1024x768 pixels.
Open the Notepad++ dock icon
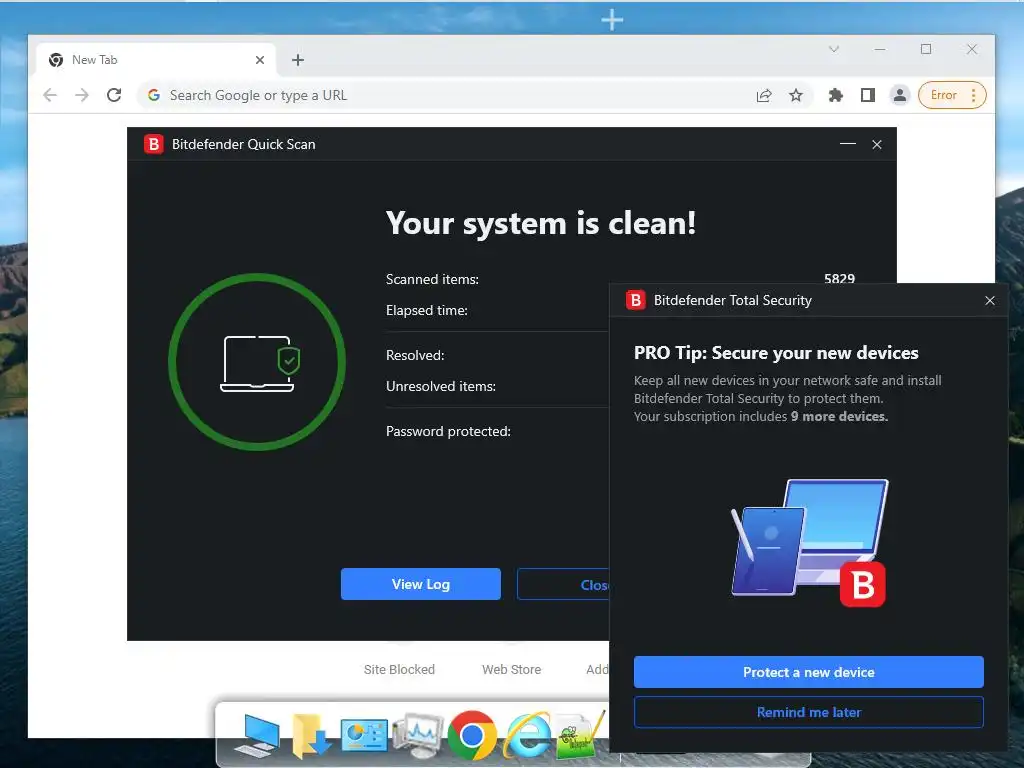580,737
